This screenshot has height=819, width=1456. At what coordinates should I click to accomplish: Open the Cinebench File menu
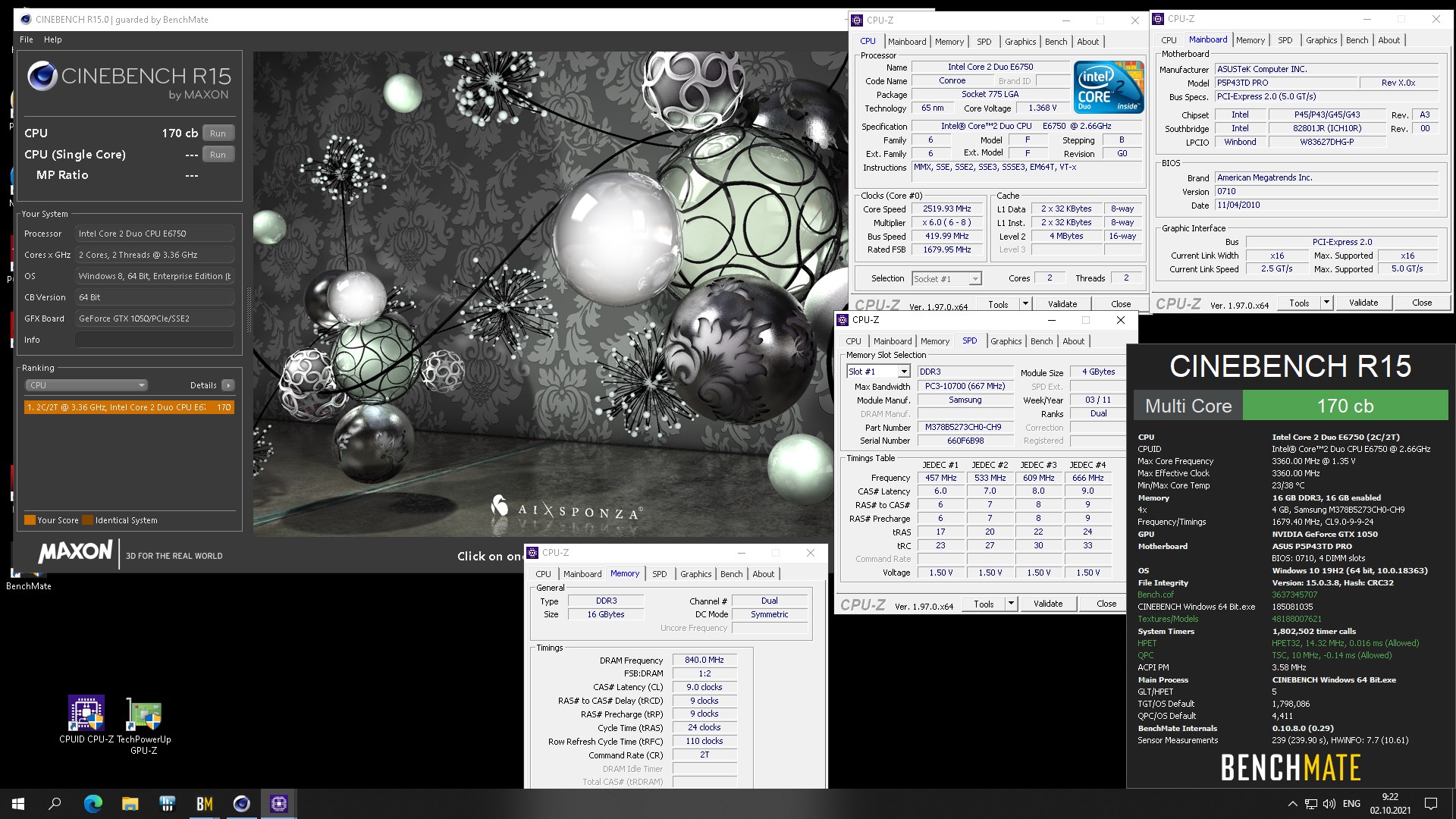pyautogui.click(x=27, y=39)
